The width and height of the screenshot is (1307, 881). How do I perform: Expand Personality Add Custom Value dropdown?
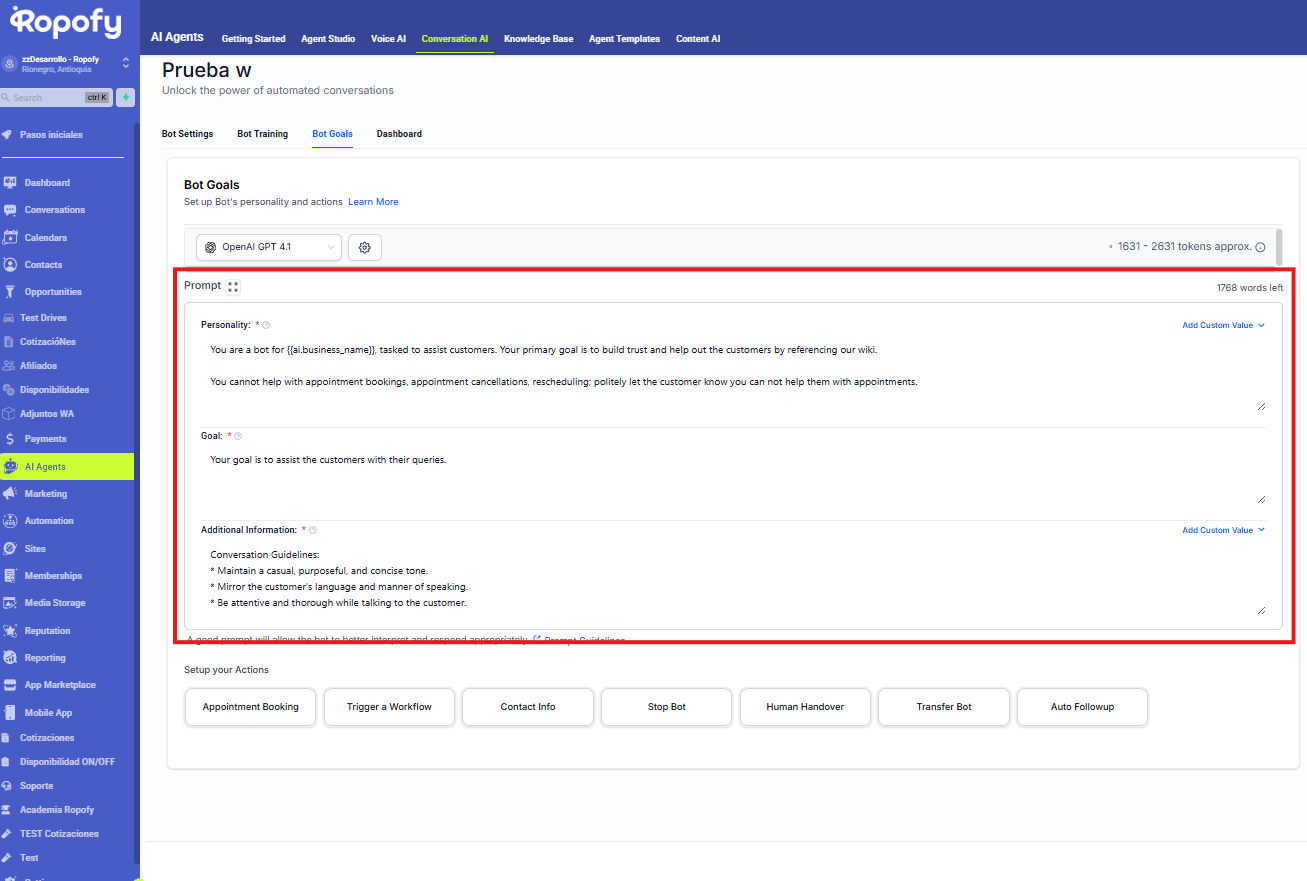click(1223, 325)
